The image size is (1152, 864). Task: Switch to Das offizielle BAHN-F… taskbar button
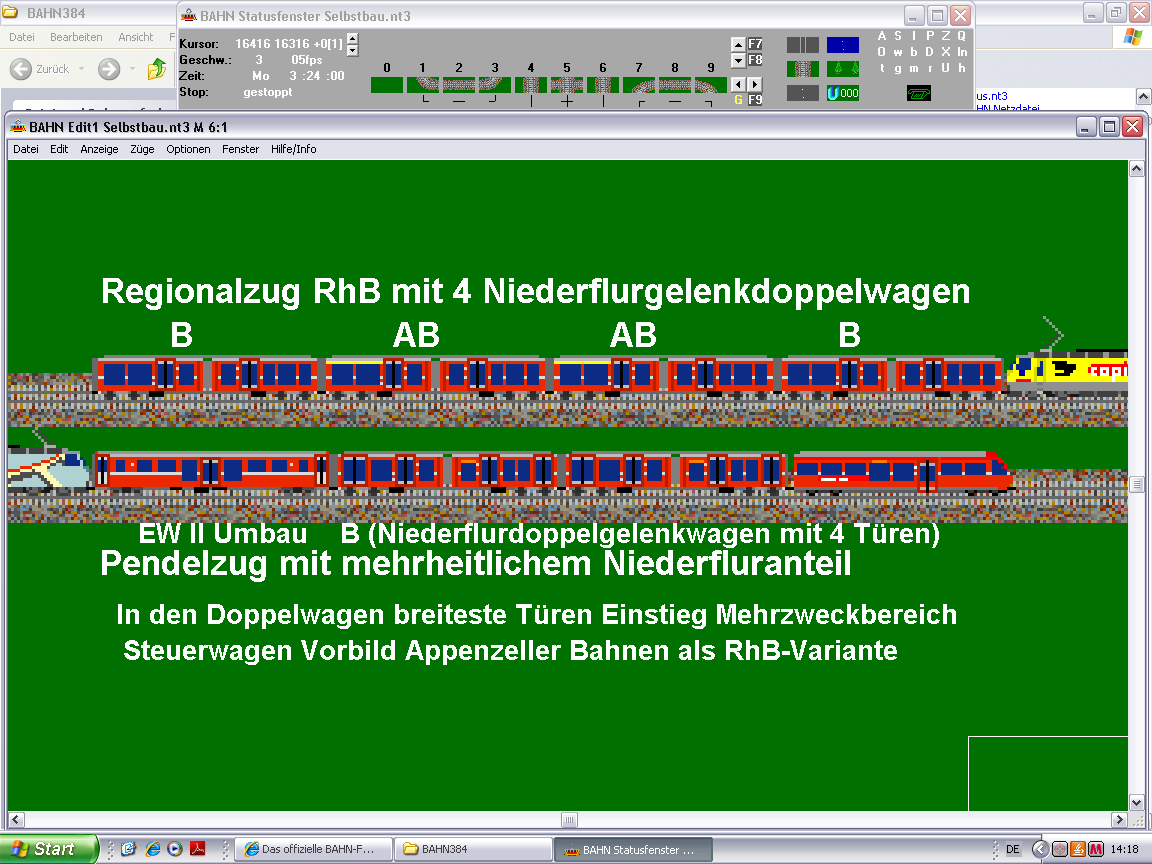[x=313, y=849]
